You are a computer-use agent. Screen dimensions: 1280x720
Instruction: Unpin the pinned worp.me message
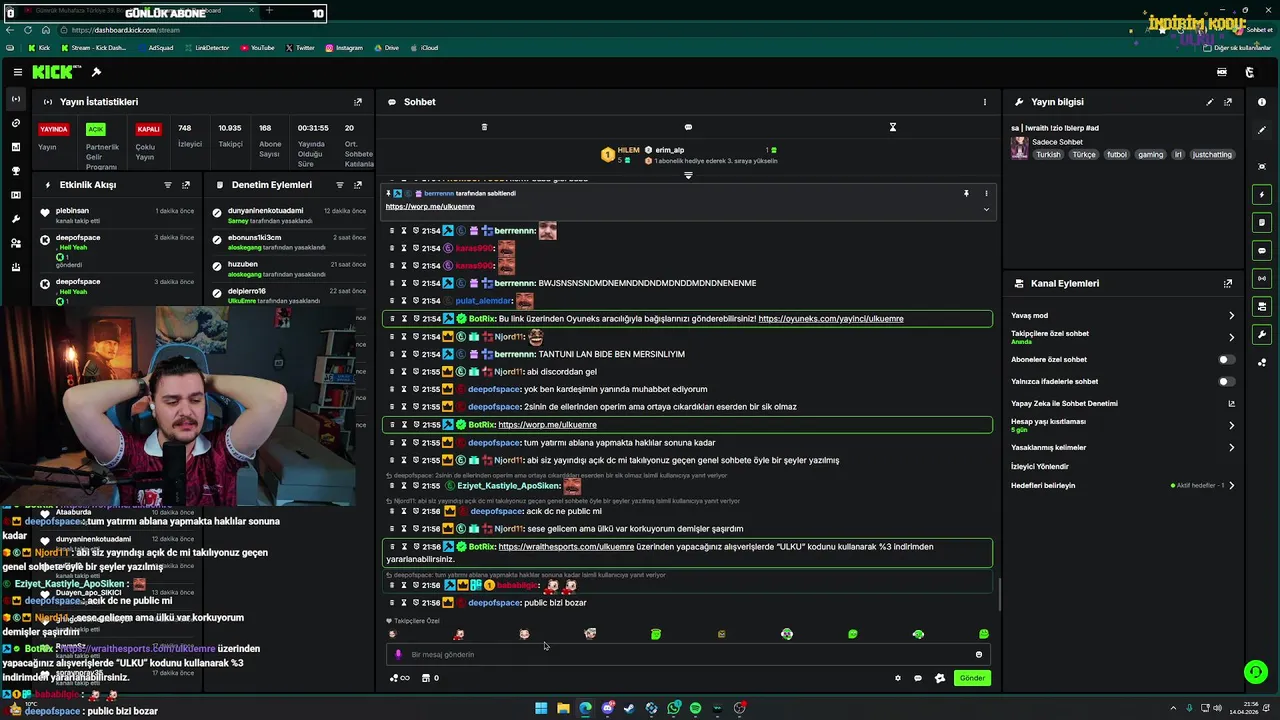pos(966,193)
